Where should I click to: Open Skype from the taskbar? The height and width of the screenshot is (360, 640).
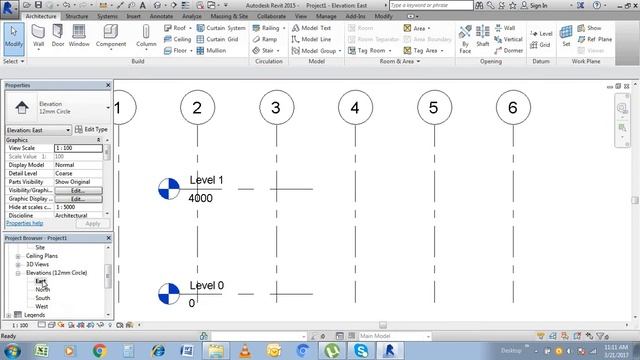(x=360, y=351)
